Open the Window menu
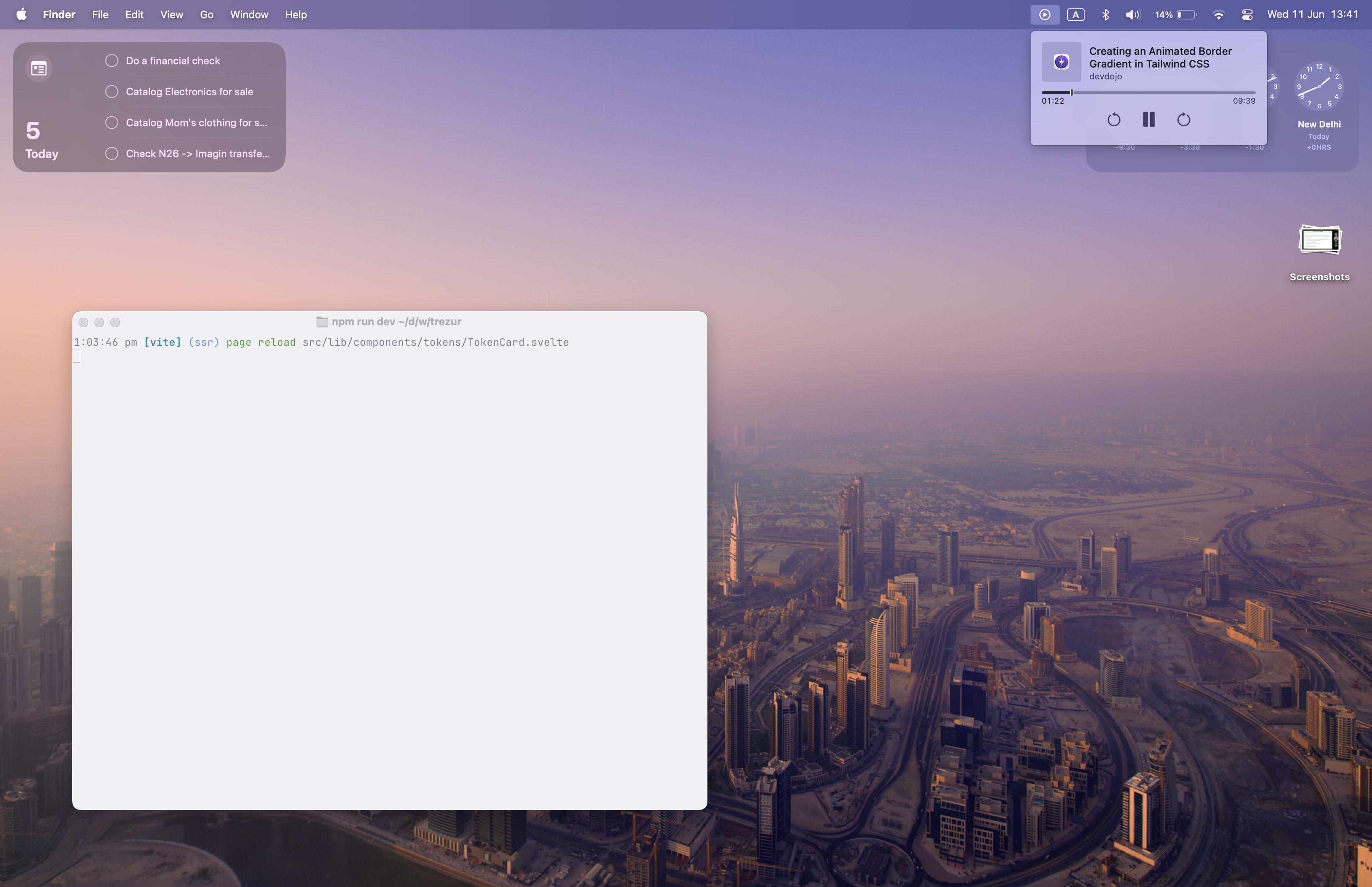 [x=248, y=14]
